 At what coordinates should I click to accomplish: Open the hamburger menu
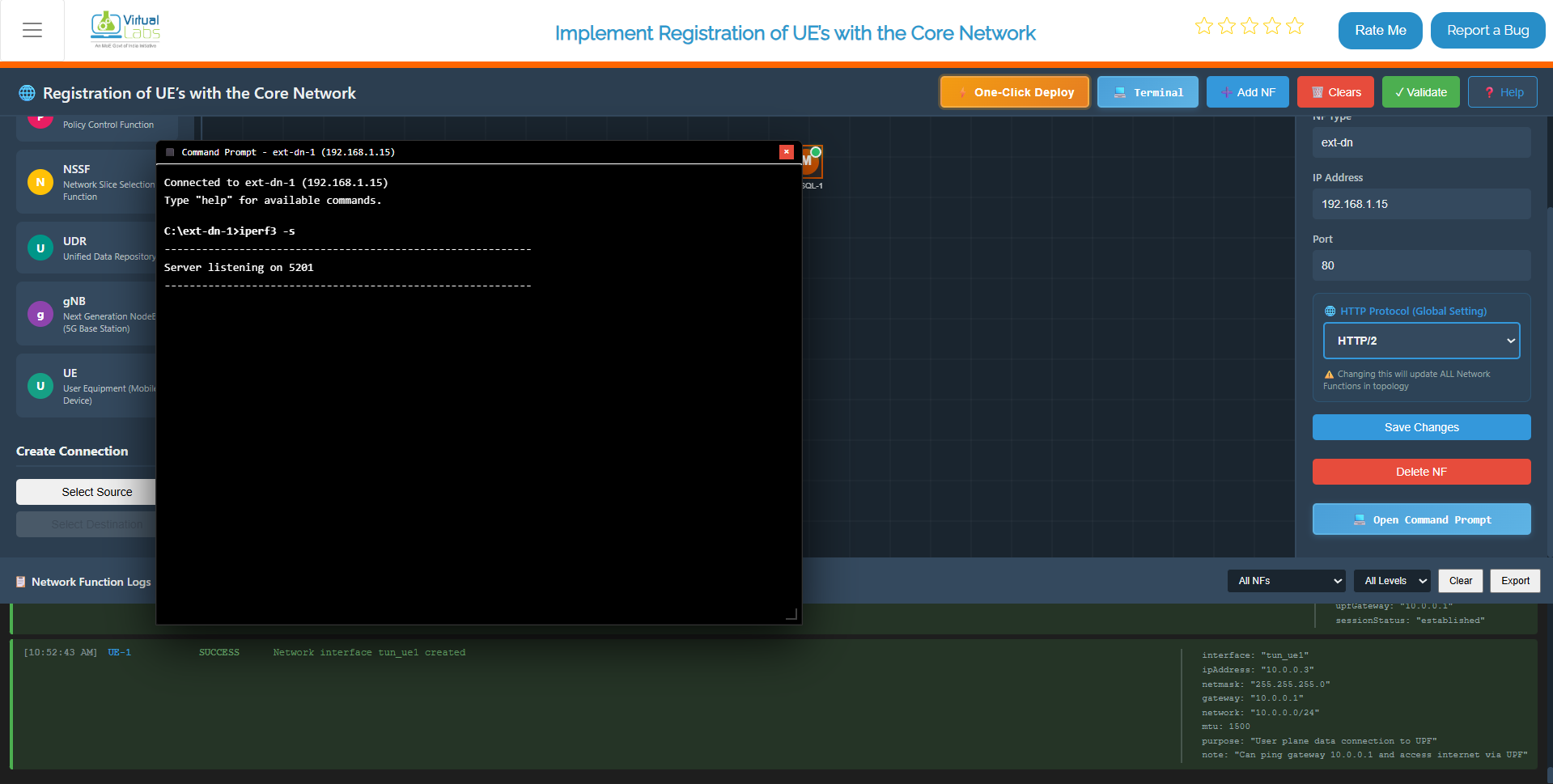coord(32,31)
